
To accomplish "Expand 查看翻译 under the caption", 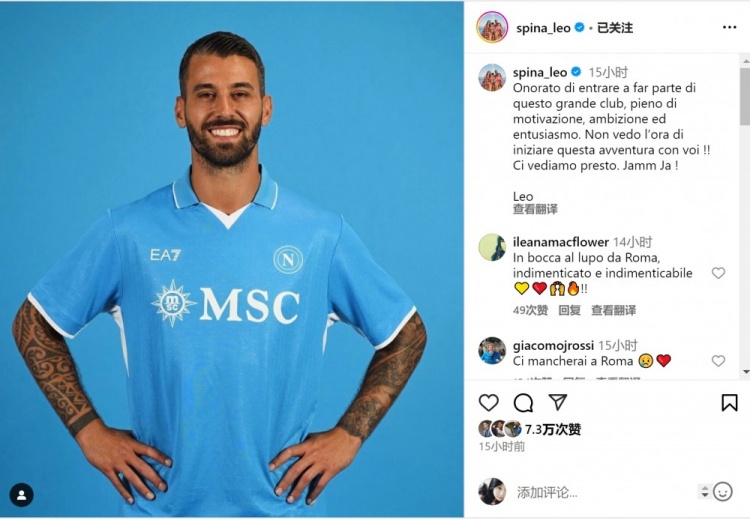I will (535, 209).
